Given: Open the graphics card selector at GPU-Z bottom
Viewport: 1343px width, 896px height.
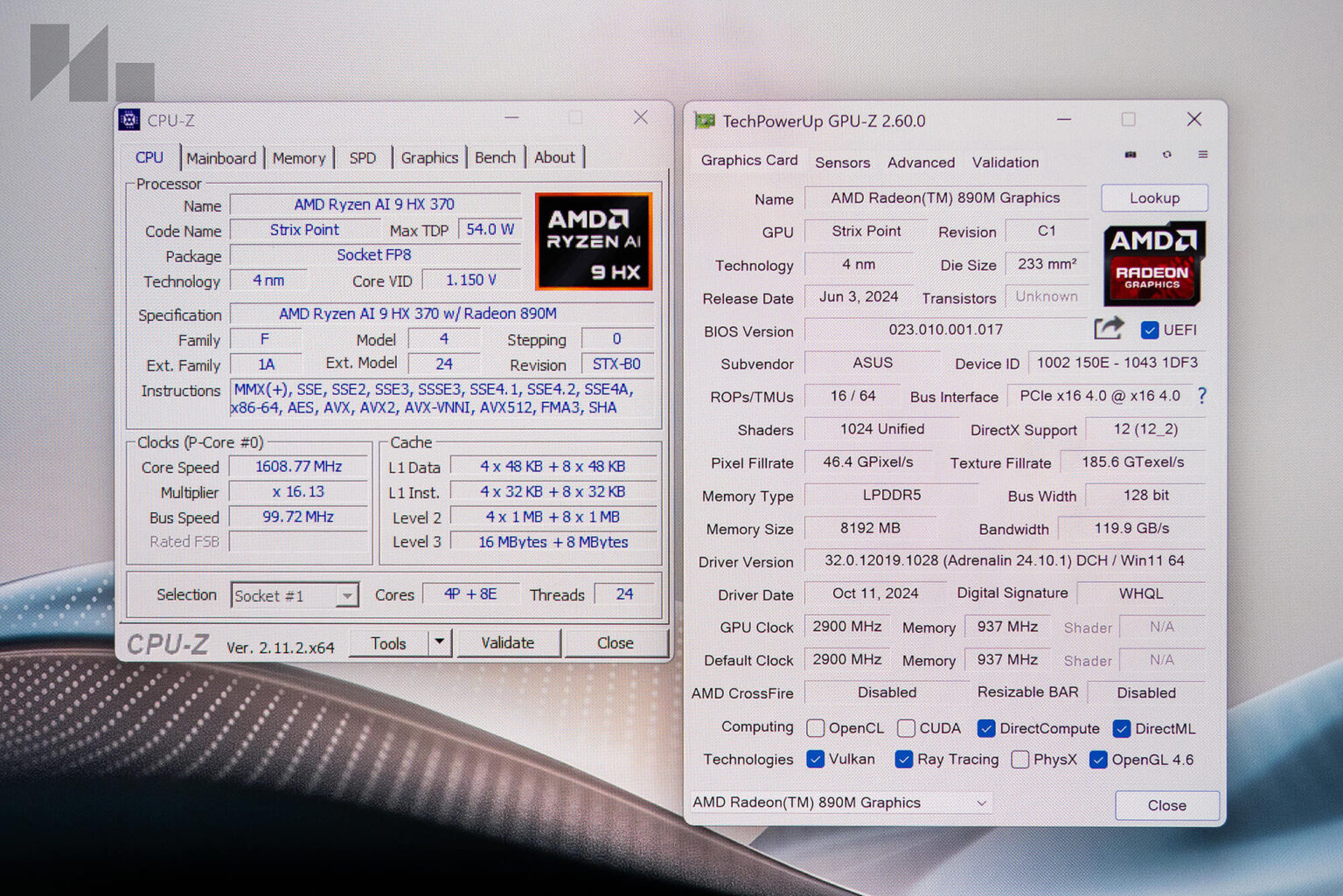Looking at the screenshot, I should (x=983, y=802).
